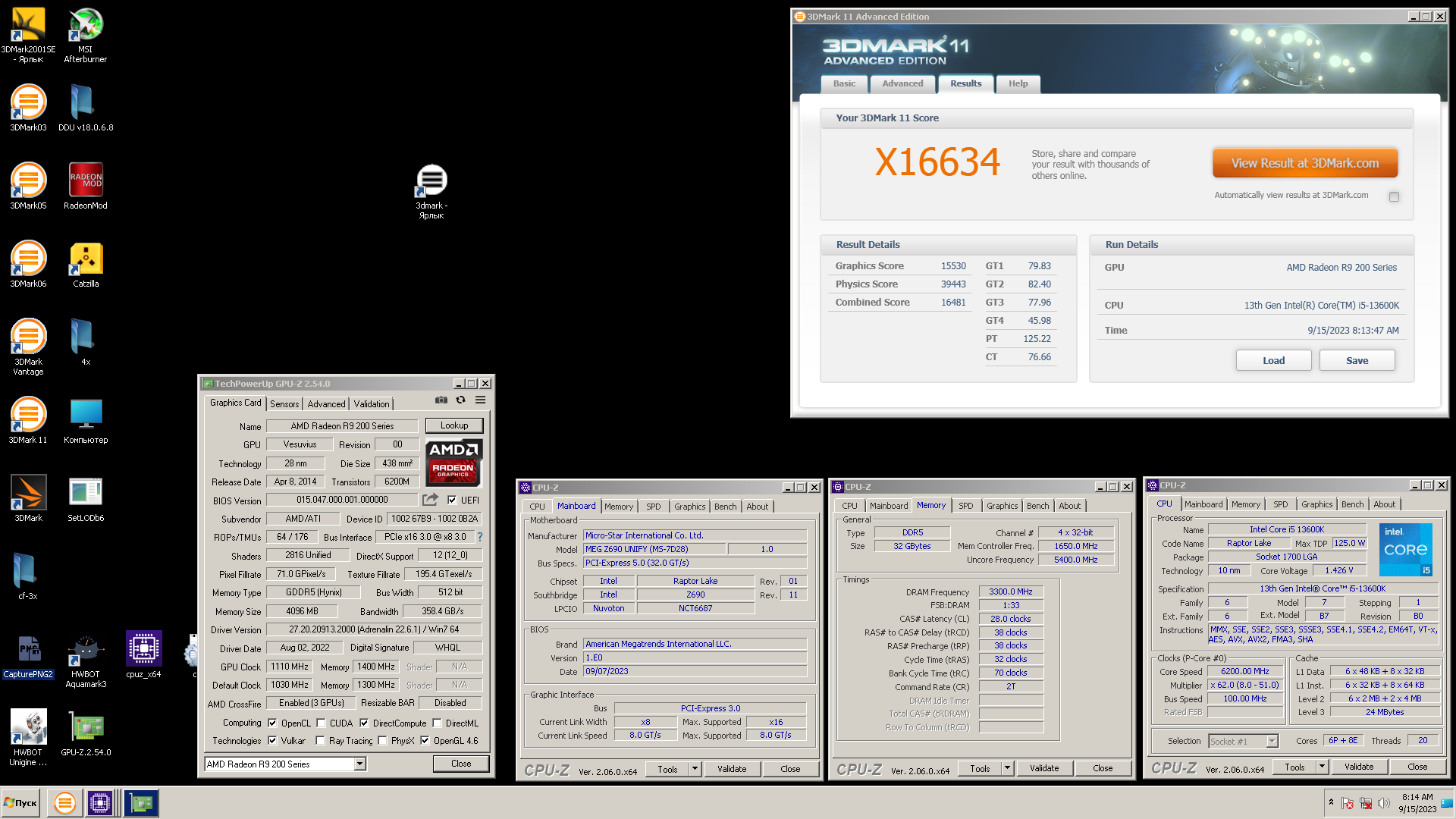Click the Load button in Run Details
The image size is (1456, 819).
click(x=1273, y=360)
